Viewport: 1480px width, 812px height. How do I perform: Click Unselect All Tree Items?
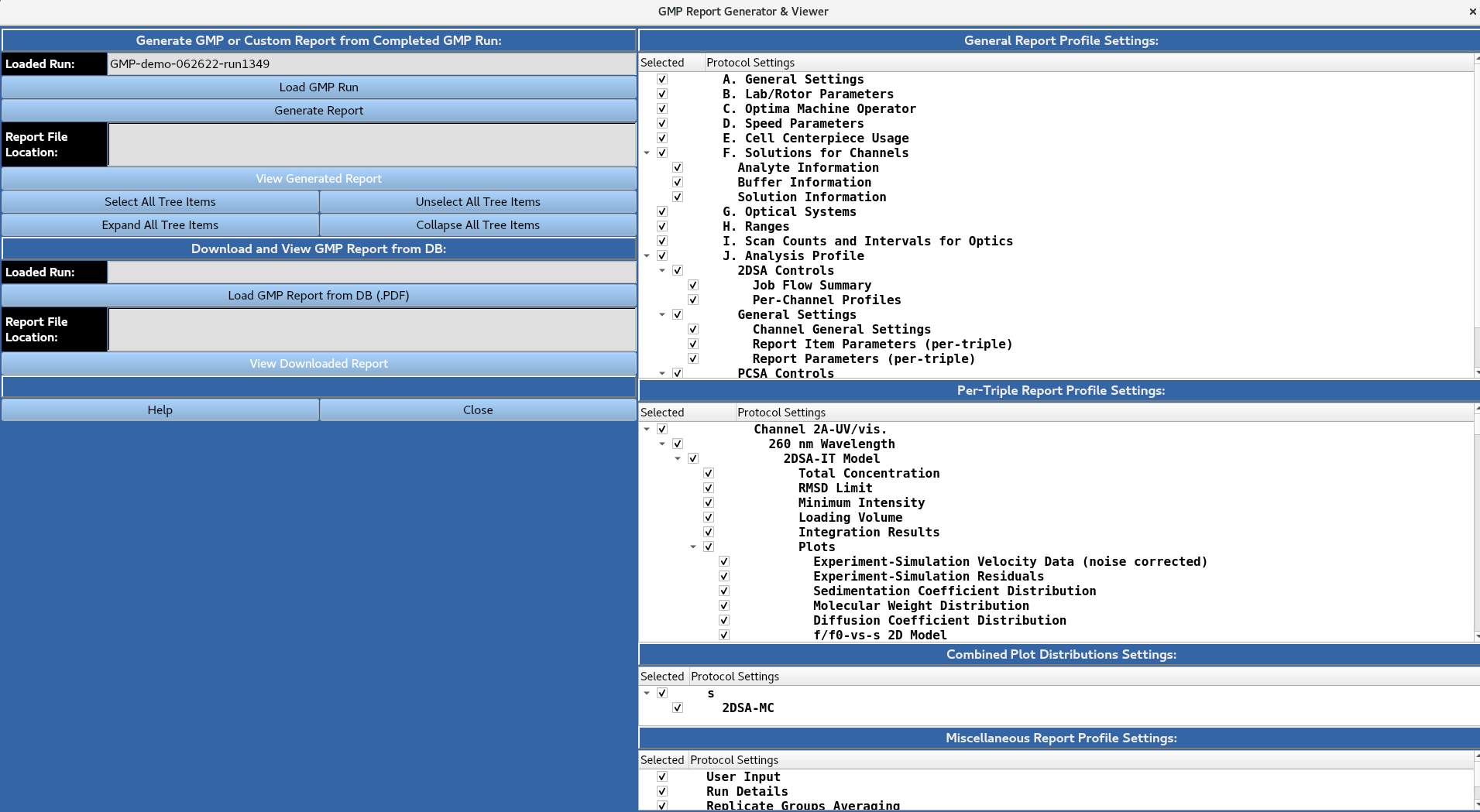point(478,201)
